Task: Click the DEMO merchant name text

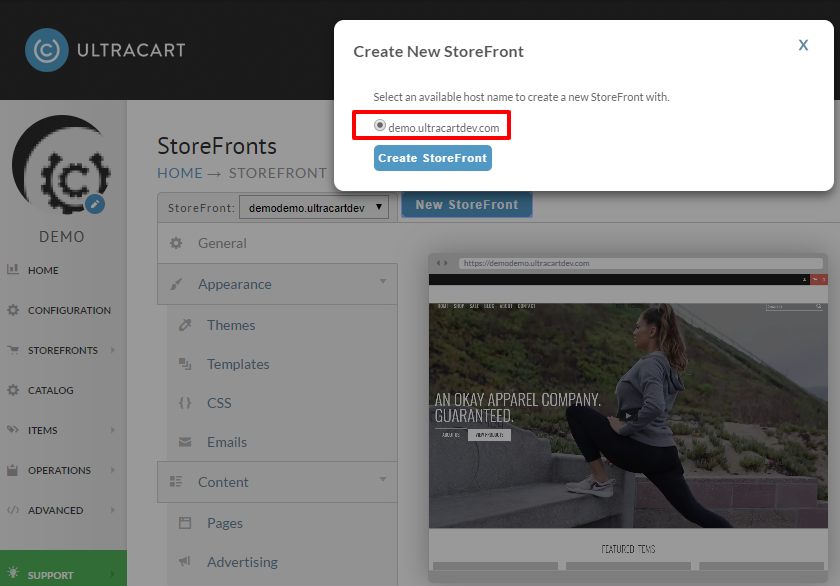Action: [x=62, y=237]
